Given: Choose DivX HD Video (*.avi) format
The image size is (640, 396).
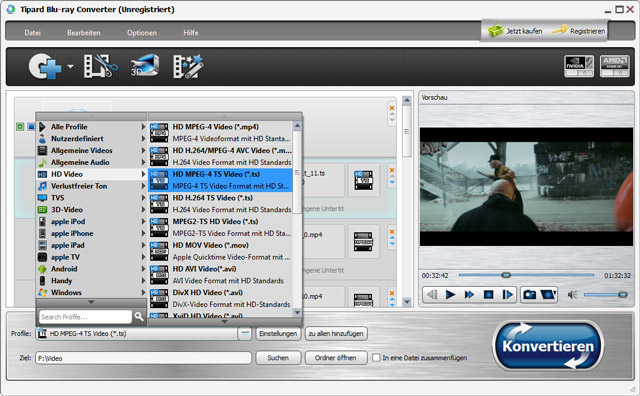Looking at the screenshot, I should (x=220, y=298).
